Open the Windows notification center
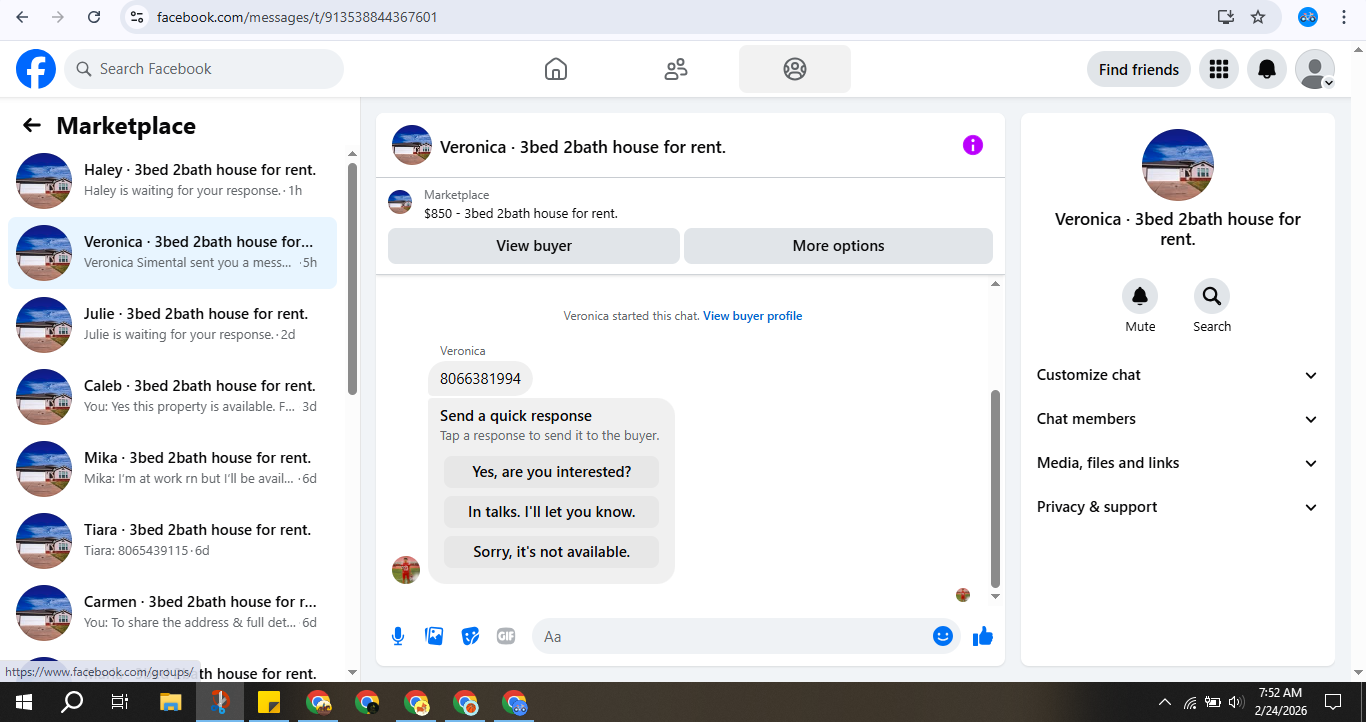Viewport: 1366px width, 722px height. 1333,702
